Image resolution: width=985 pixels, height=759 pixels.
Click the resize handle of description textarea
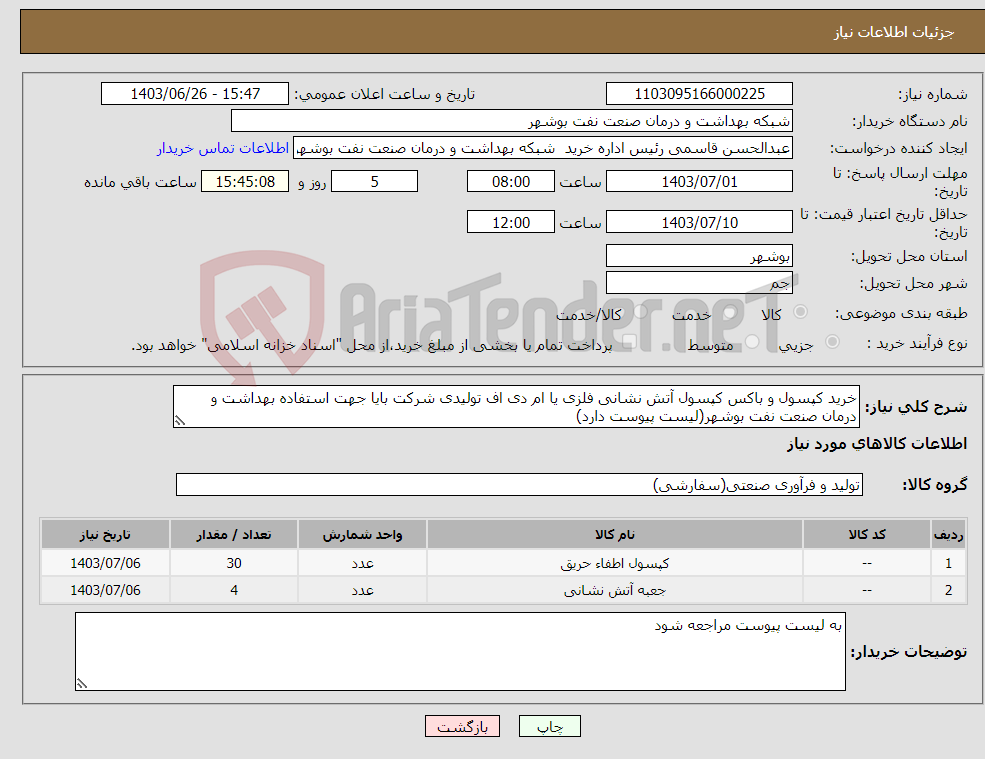tap(180, 421)
